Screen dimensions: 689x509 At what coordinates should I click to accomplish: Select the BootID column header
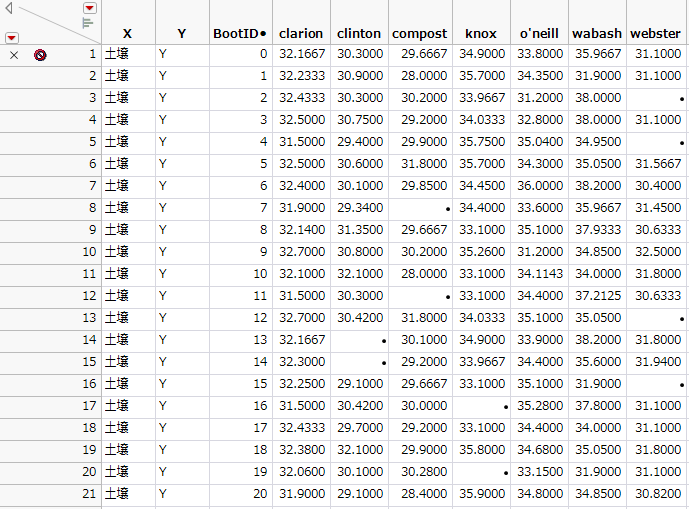click(240, 33)
